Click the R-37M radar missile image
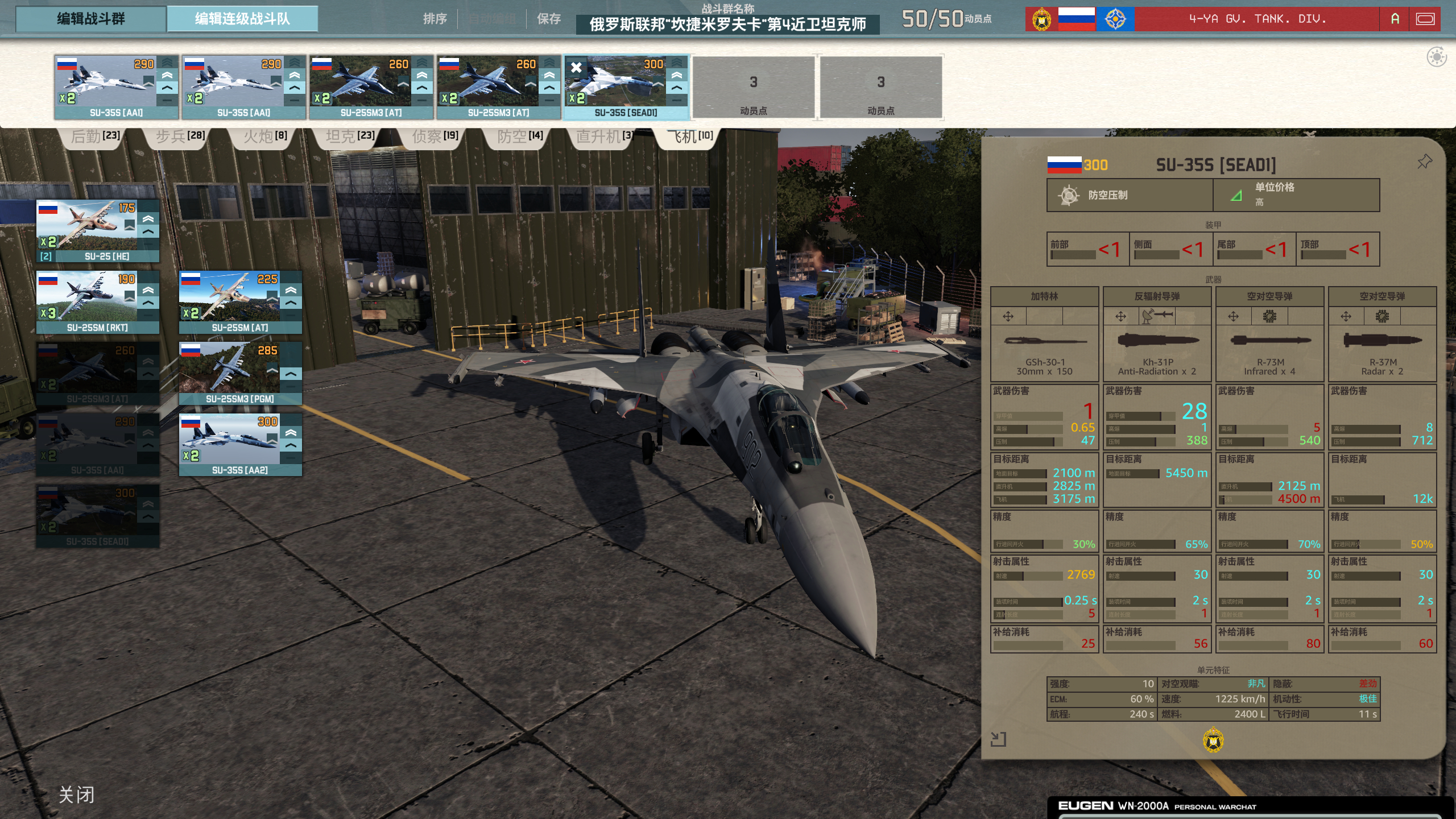The width and height of the screenshot is (1456, 819). tap(1382, 341)
